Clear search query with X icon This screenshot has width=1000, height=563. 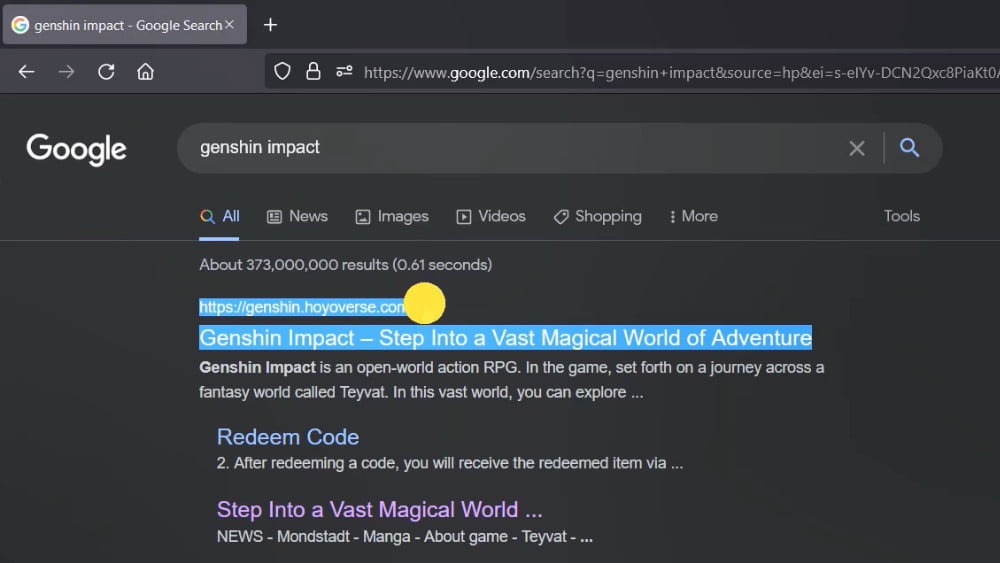[857, 148]
